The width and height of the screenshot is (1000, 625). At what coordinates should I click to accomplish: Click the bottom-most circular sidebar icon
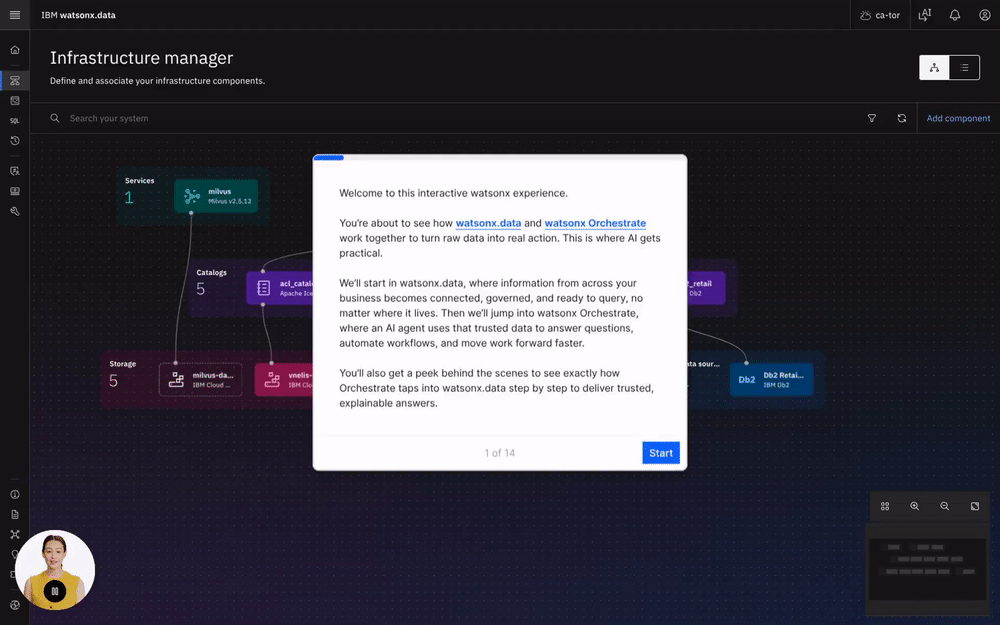pyautogui.click(x=15, y=605)
